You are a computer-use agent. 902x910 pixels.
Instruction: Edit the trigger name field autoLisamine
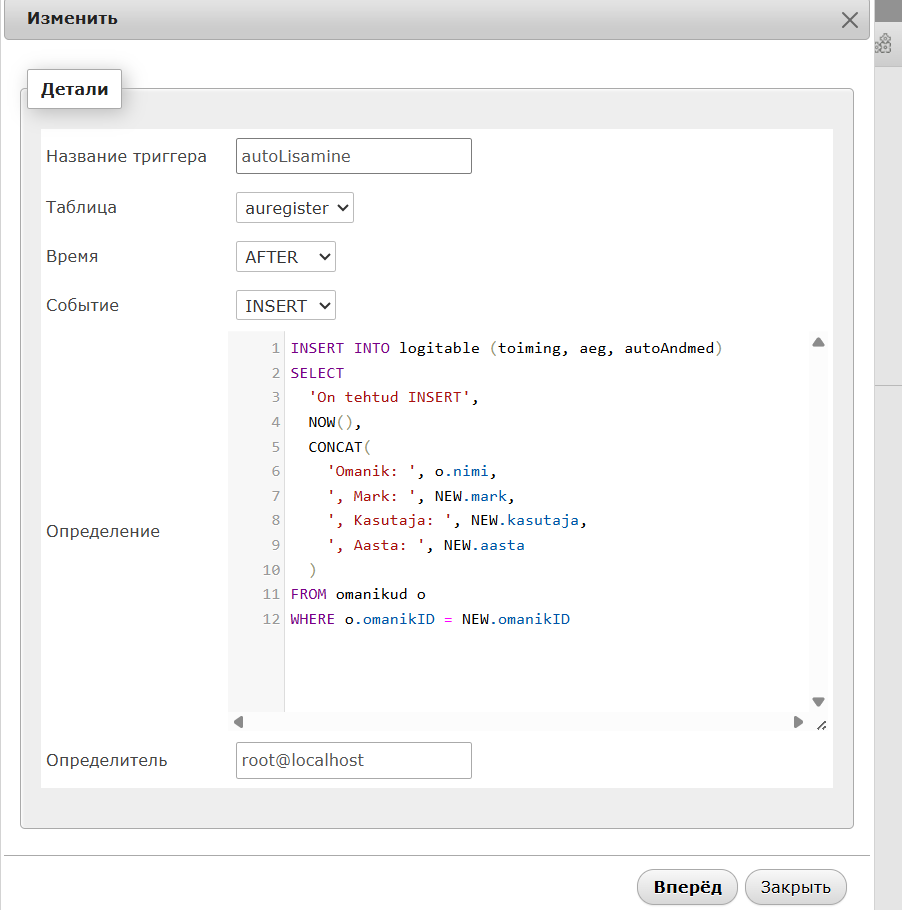pos(353,156)
